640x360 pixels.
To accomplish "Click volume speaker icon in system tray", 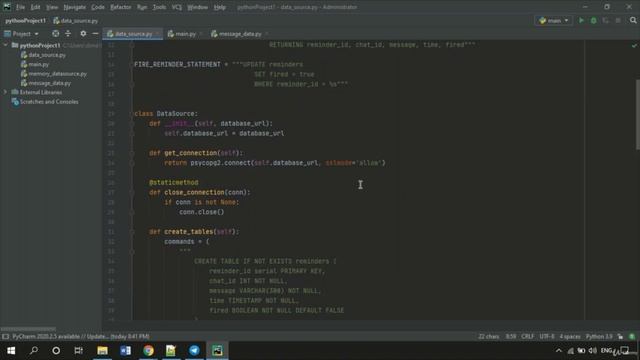I will pos(593,351).
